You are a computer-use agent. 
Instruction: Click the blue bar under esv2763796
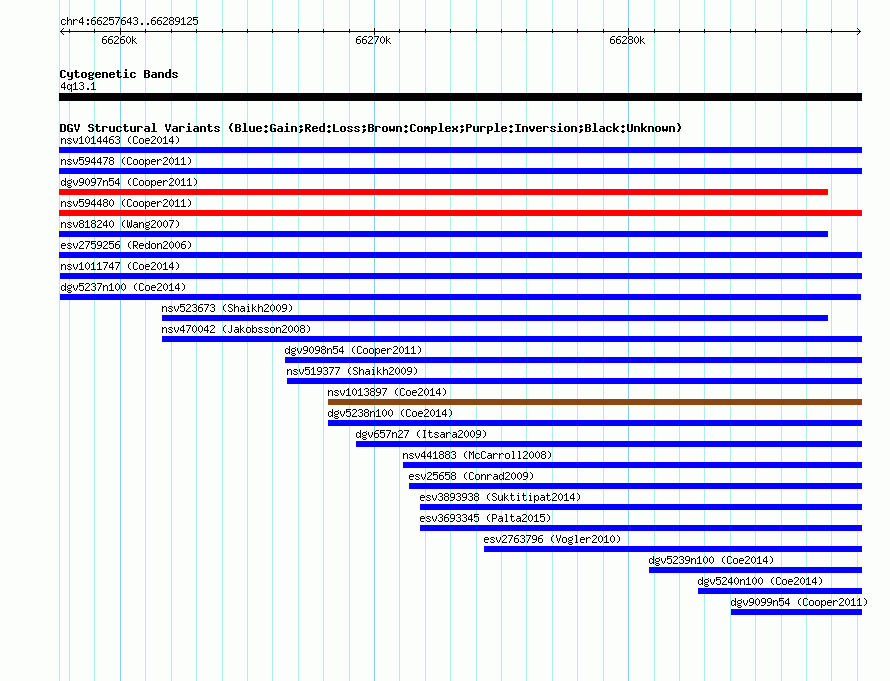673,549
